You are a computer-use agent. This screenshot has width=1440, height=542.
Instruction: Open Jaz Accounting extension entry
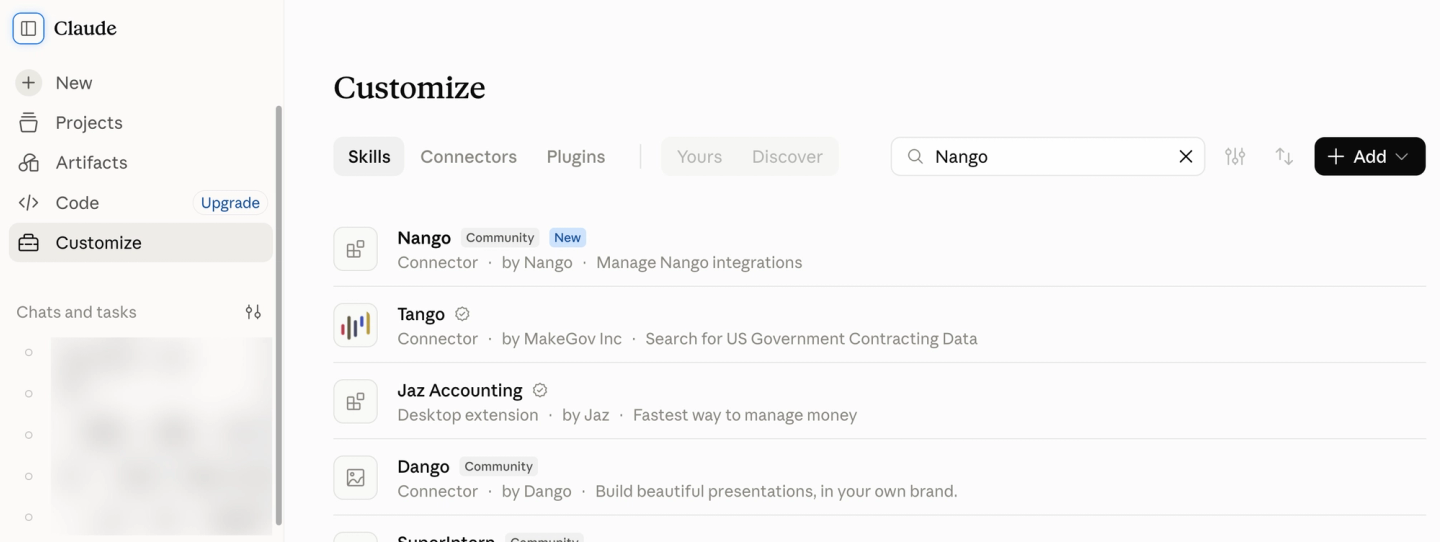pyautogui.click(x=879, y=401)
